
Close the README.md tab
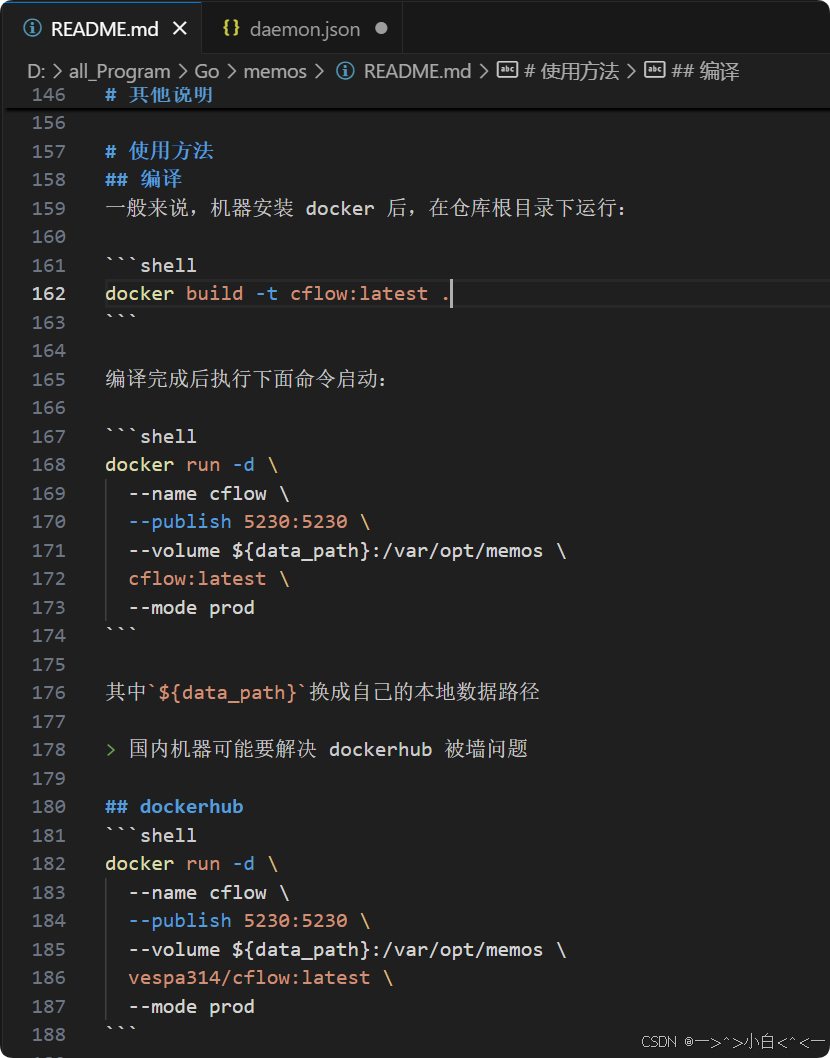click(180, 29)
